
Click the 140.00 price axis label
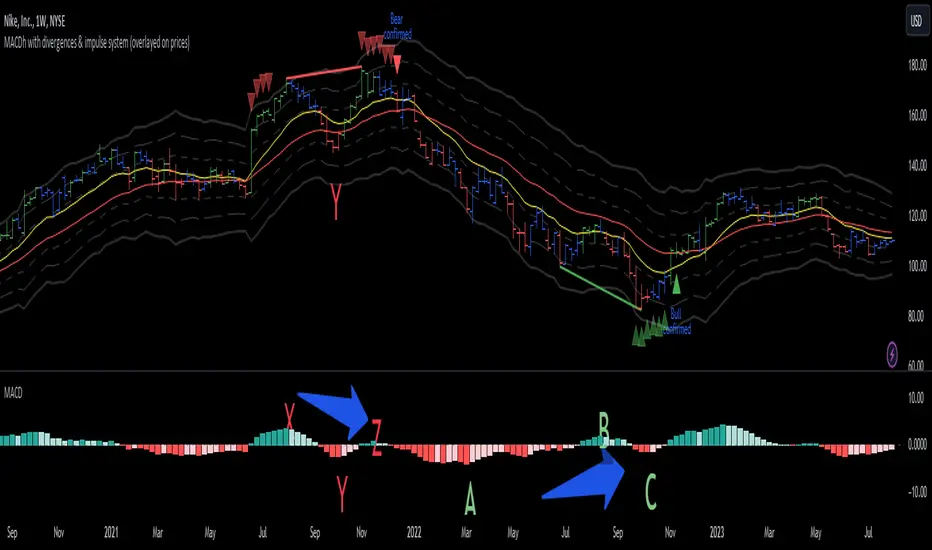click(917, 165)
